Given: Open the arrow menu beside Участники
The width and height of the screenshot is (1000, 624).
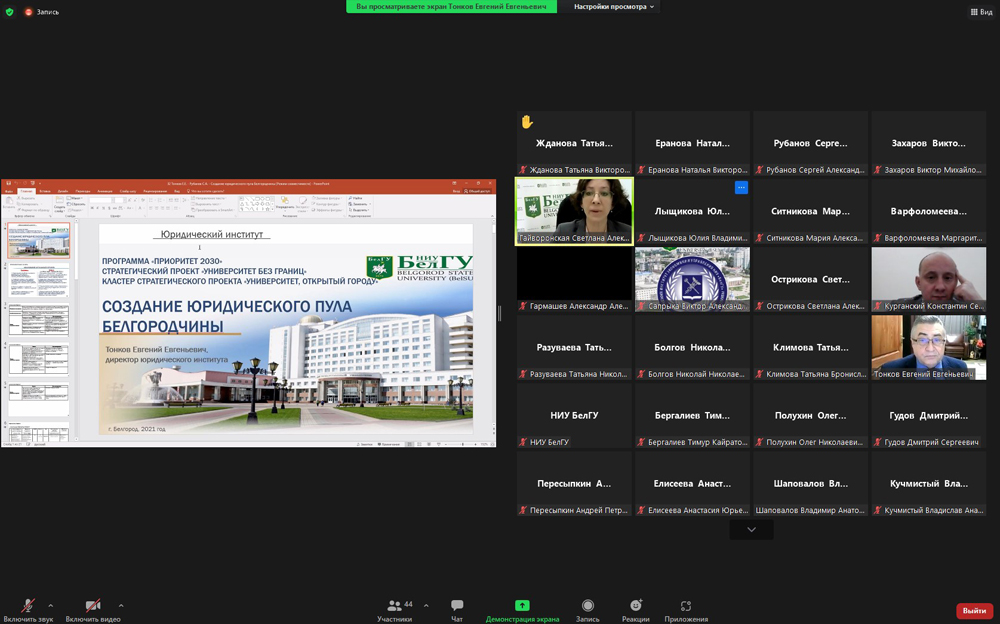Looking at the screenshot, I should 426,605.
